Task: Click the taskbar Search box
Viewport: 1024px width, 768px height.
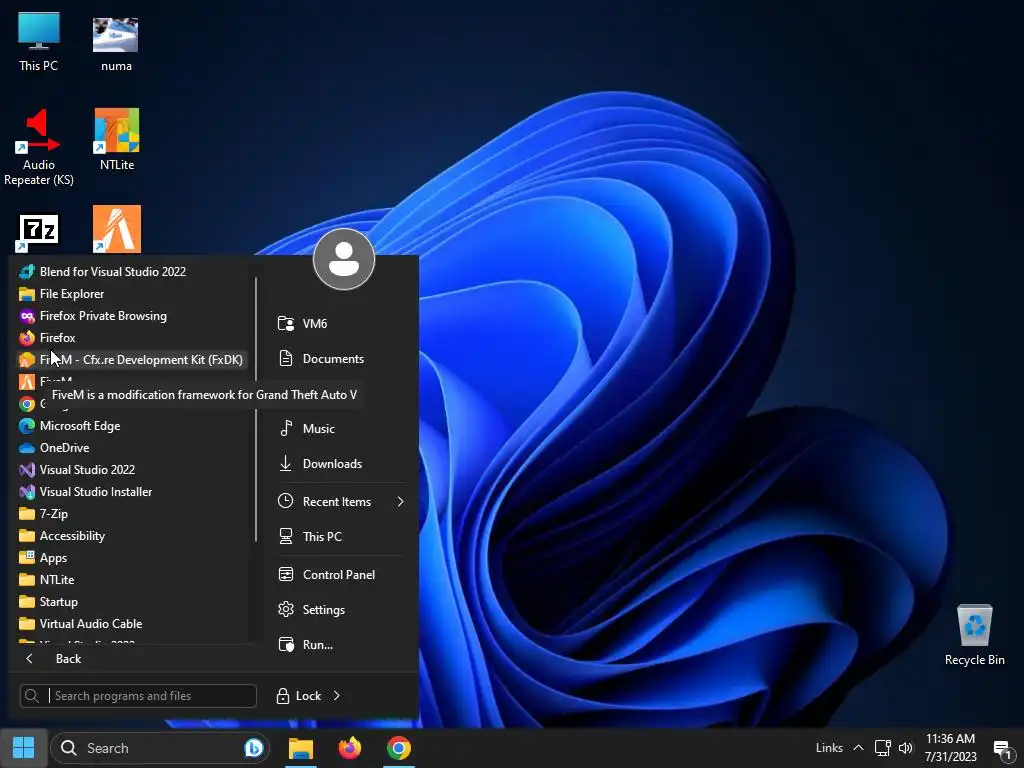Action: tap(160, 748)
